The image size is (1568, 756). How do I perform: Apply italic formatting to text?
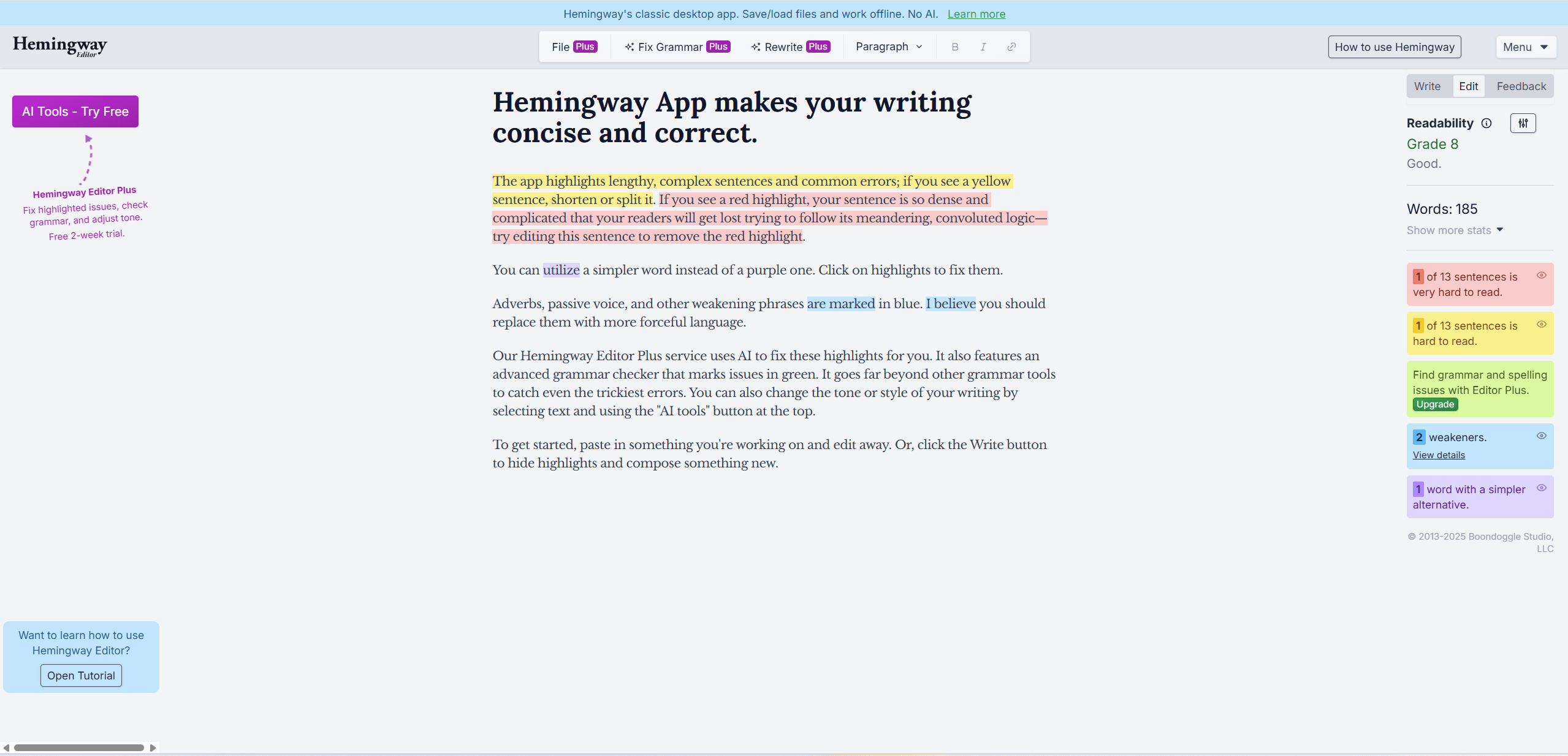[983, 47]
